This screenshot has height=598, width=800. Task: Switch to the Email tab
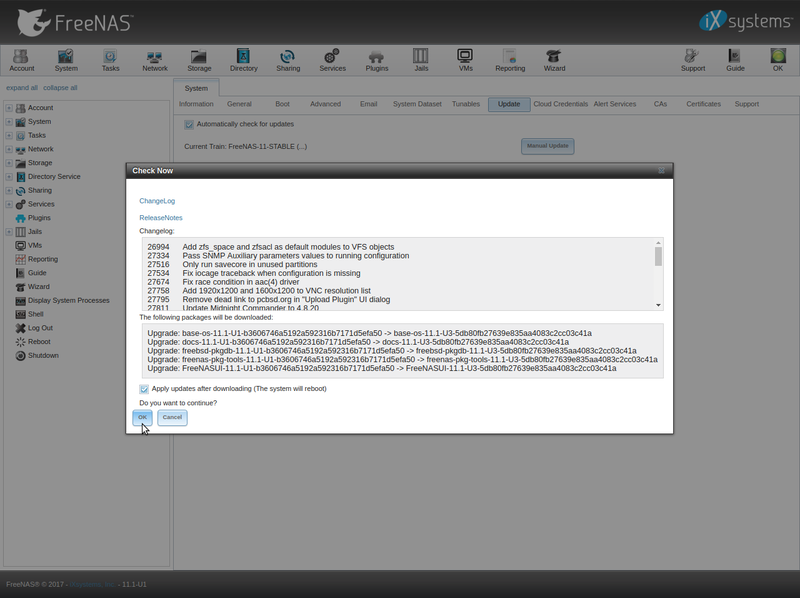coord(368,104)
